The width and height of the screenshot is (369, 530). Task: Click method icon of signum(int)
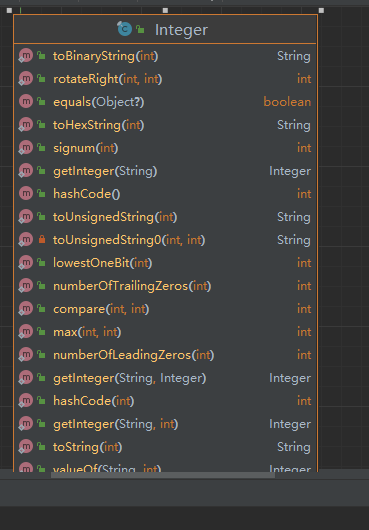tap(26, 147)
